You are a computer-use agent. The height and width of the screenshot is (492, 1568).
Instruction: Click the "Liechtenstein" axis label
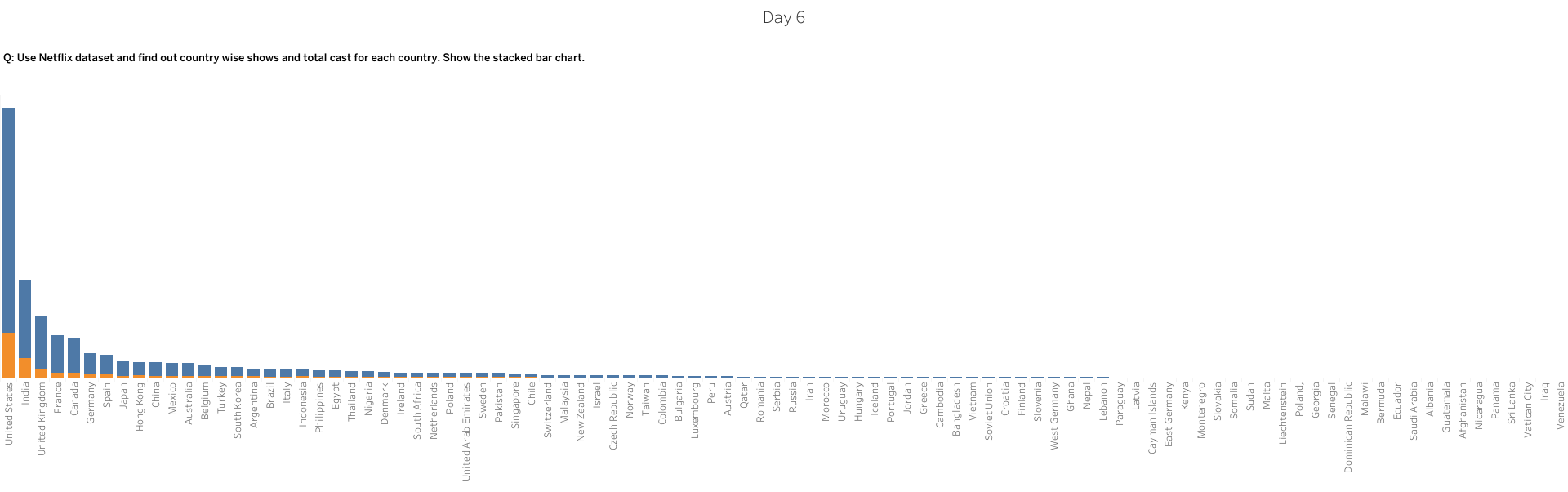(1283, 414)
